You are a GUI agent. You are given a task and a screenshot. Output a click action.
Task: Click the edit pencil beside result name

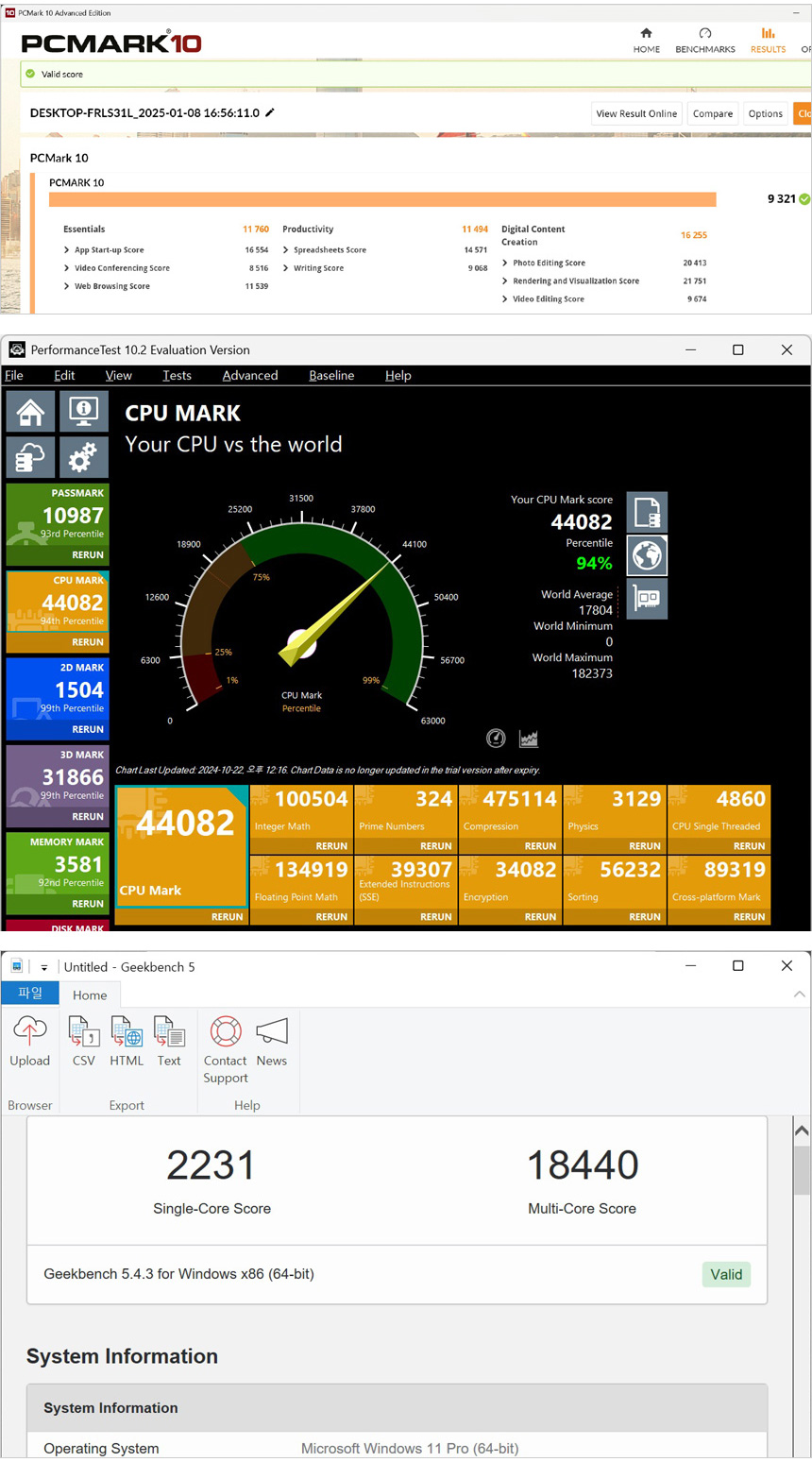click(x=270, y=112)
